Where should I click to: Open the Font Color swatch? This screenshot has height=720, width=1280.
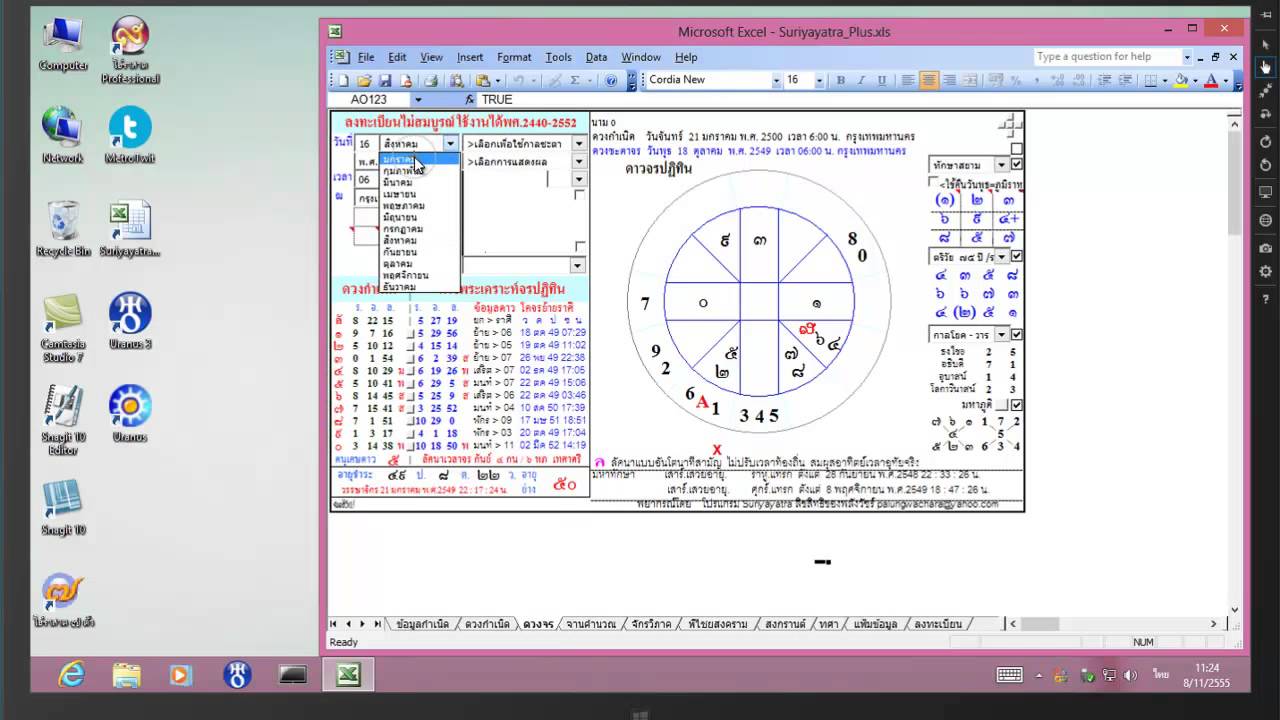click(x=1211, y=81)
